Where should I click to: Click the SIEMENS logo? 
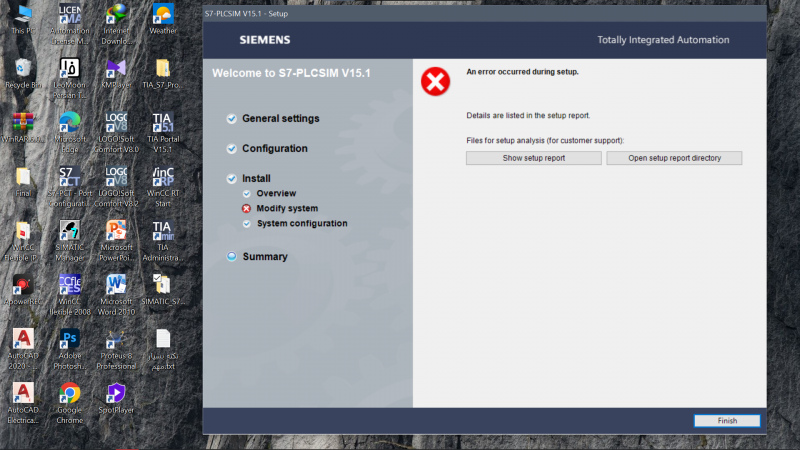point(265,40)
